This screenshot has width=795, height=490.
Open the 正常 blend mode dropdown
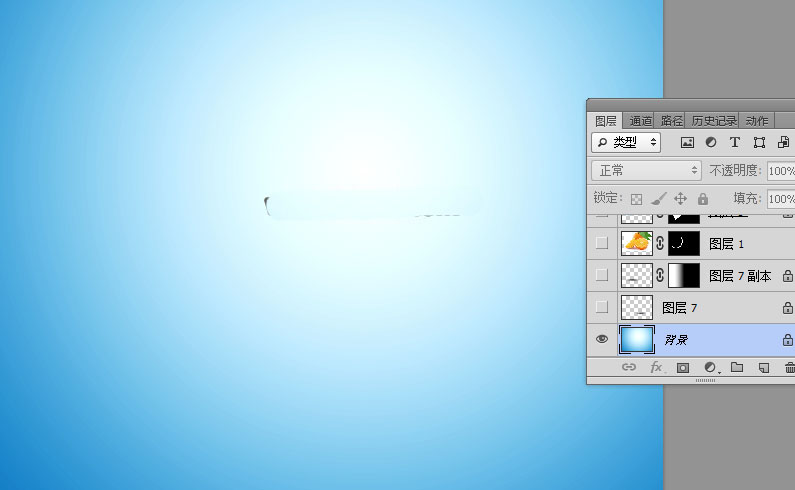point(646,170)
